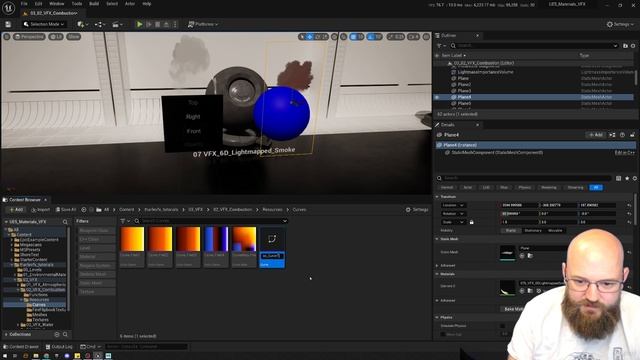Select the Streaming filter in Details
The image size is (640, 360).
(575, 187)
